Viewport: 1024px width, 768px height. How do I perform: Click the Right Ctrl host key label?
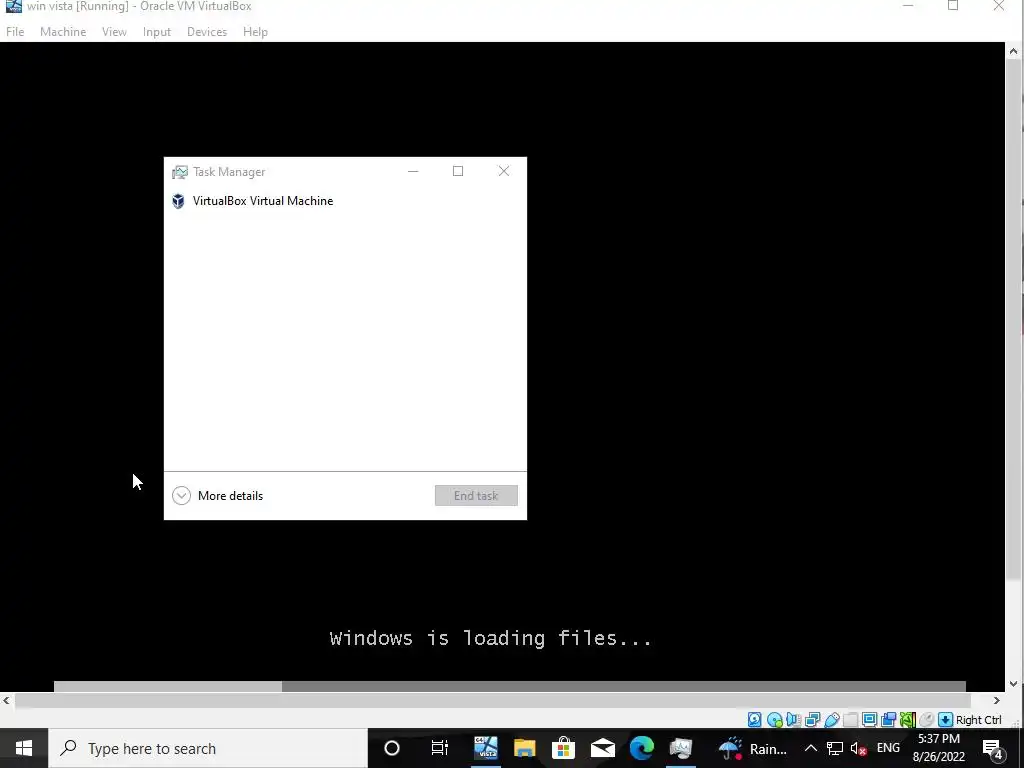pos(978,720)
